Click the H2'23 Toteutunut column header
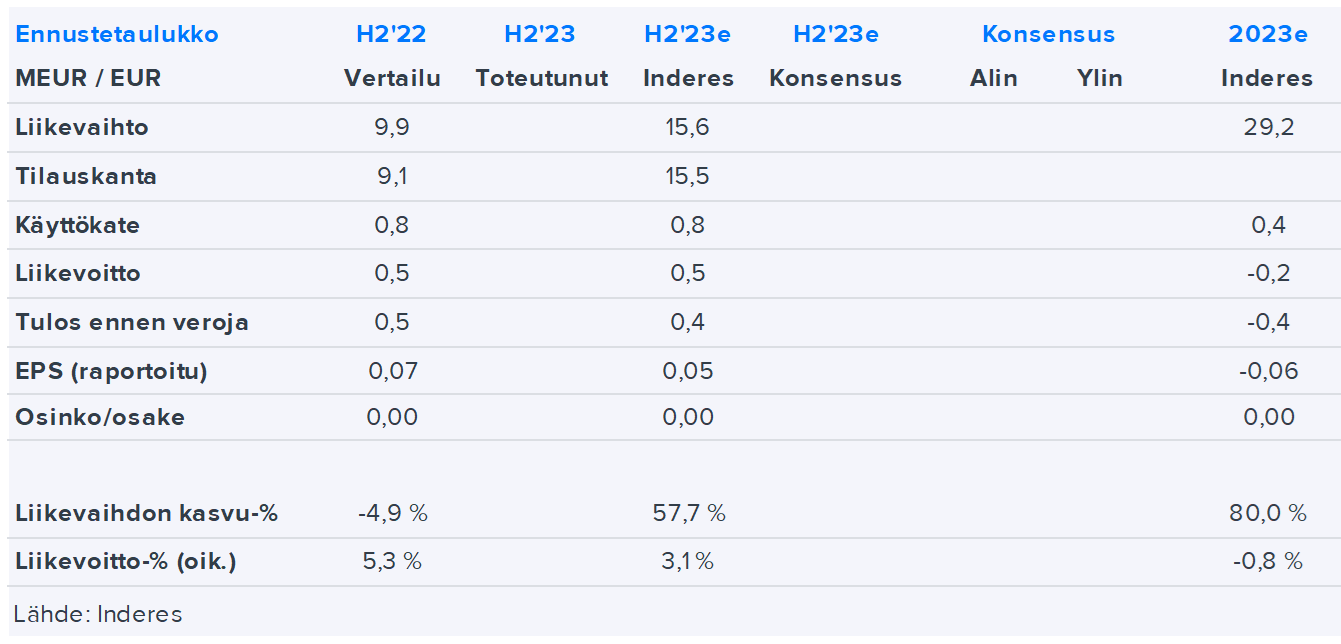The height and width of the screenshot is (644, 1341). point(540,34)
